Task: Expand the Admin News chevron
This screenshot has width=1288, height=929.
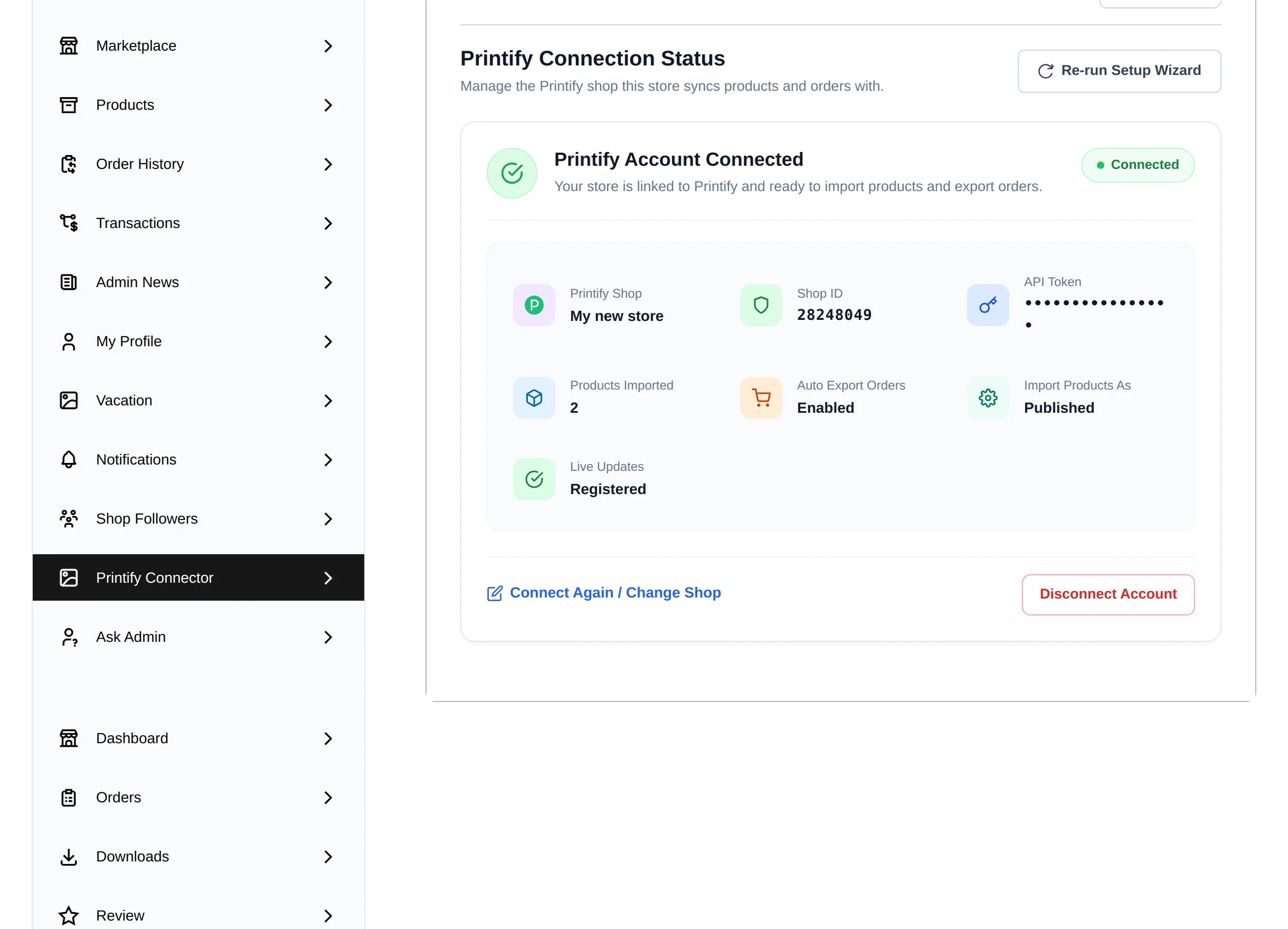Action: click(328, 282)
